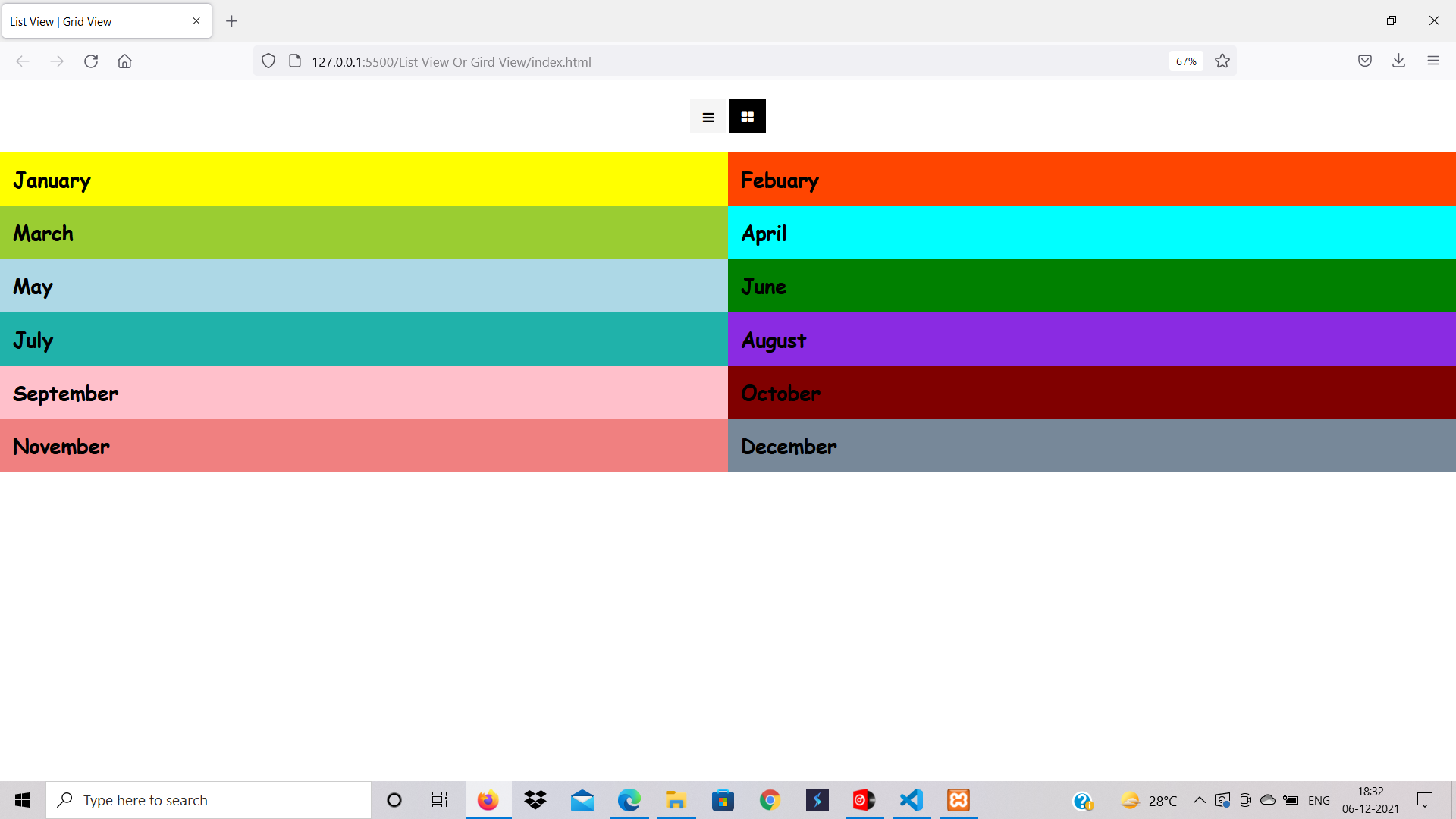Launch VS Code from the taskbar

click(x=911, y=800)
